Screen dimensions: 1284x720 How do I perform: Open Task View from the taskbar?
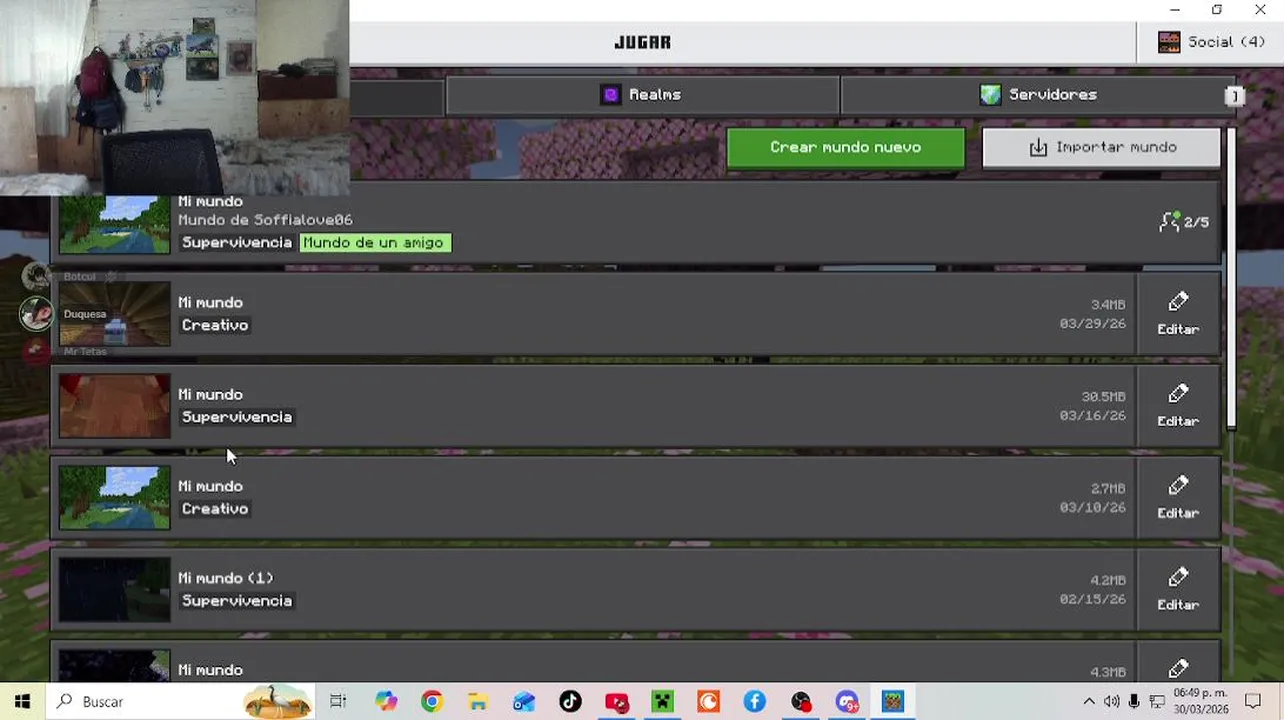pyautogui.click(x=338, y=702)
